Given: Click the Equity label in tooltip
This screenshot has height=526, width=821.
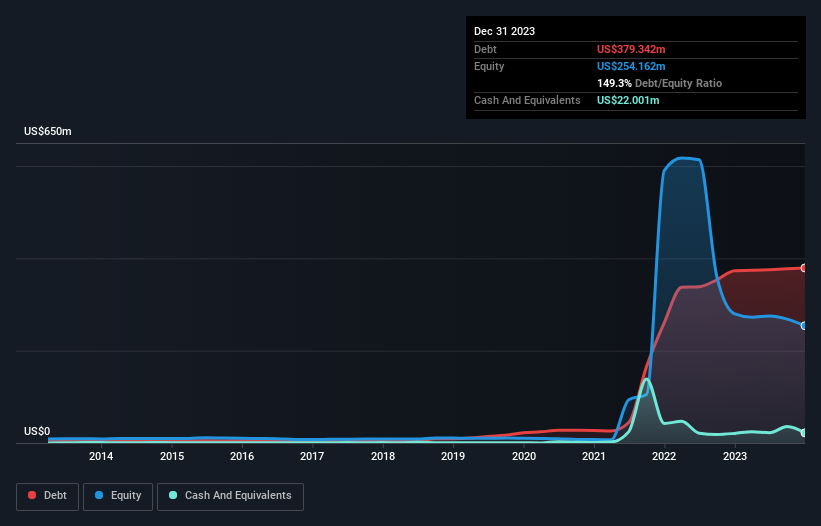Looking at the screenshot, I should pyautogui.click(x=489, y=66).
